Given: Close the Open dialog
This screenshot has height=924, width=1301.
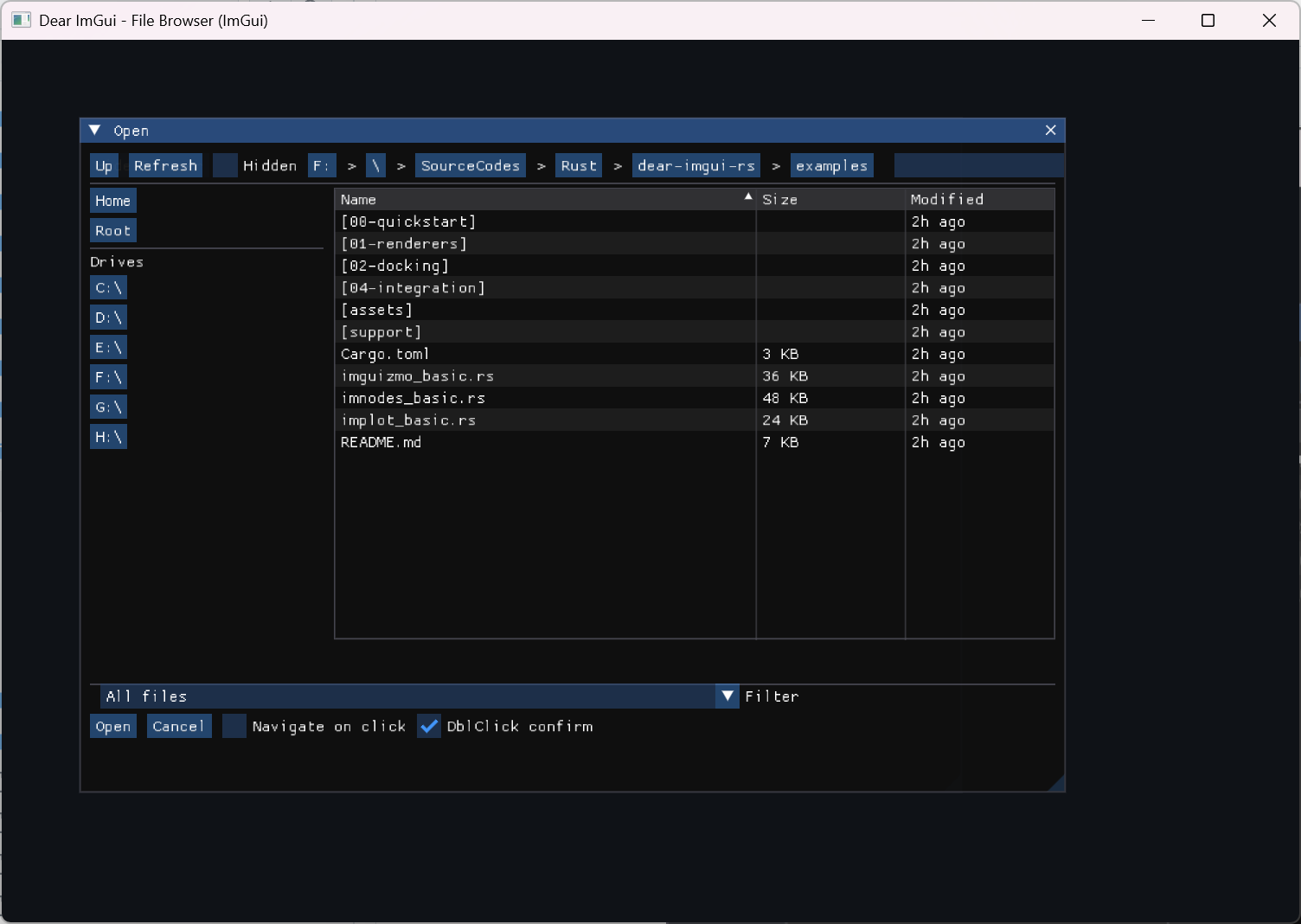Looking at the screenshot, I should [1051, 130].
